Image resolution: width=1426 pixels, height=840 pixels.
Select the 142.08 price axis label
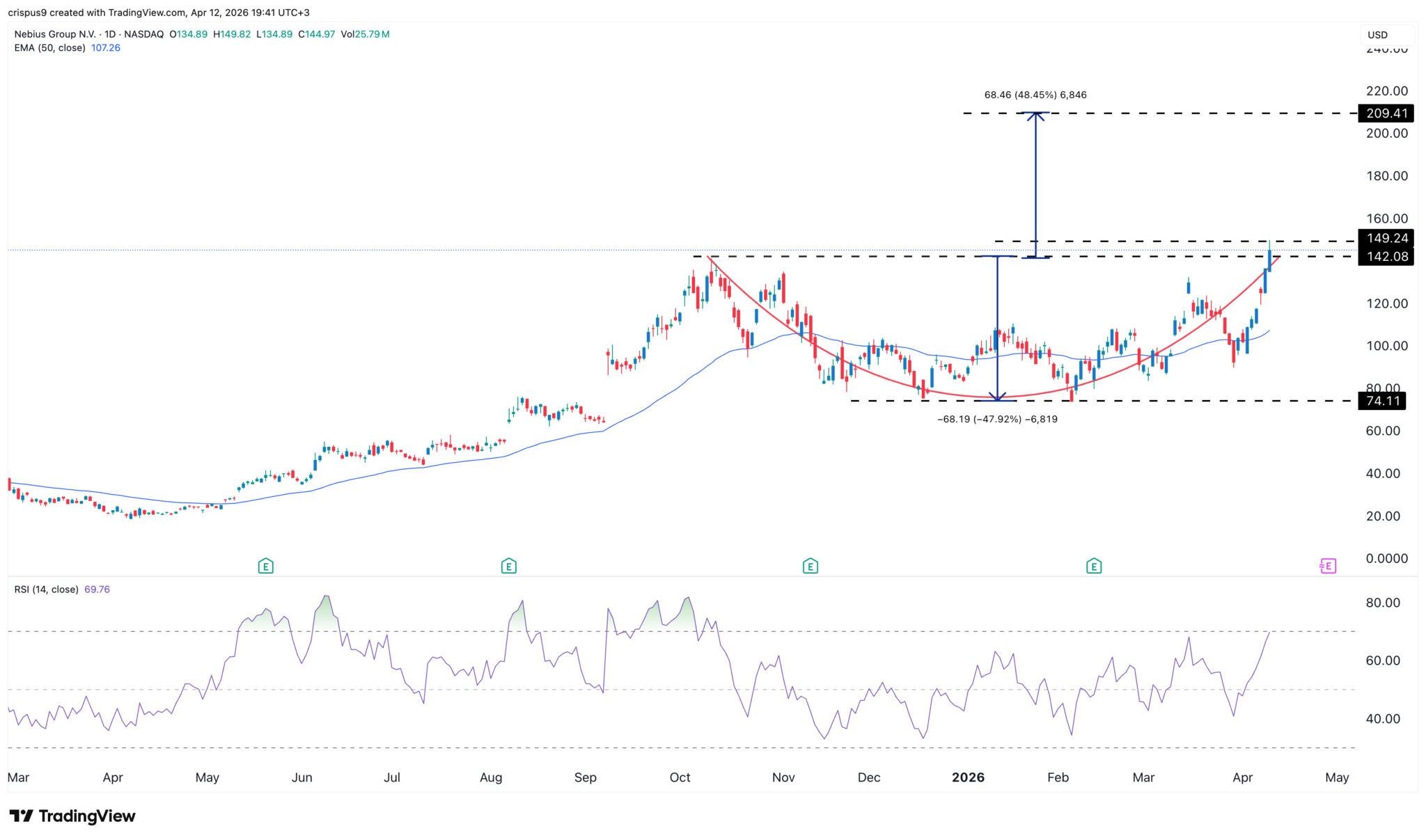1386,257
